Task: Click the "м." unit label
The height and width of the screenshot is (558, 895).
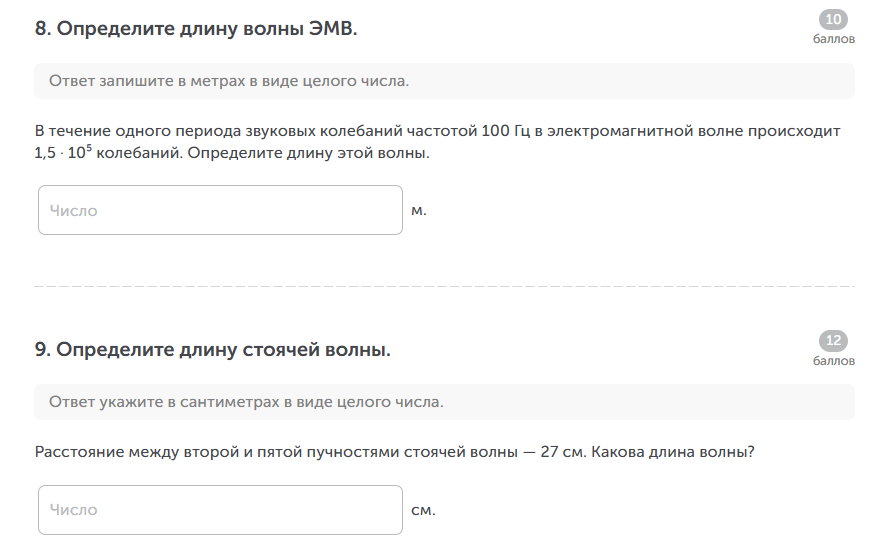Action: point(419,211)
